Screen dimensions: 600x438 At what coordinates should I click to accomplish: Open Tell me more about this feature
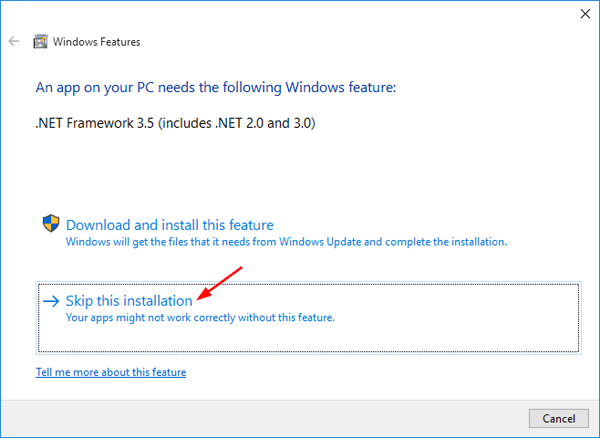(111, 372)
